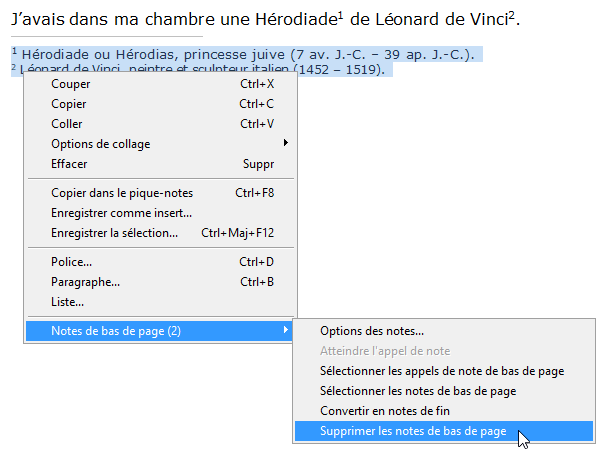
Task: Expand the Options de collage submenu
Action: click(160, 144)
